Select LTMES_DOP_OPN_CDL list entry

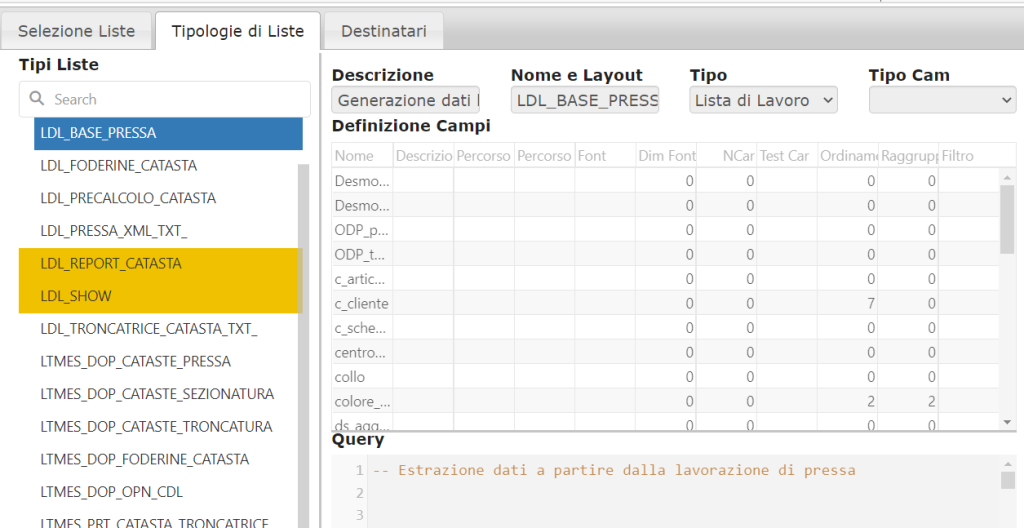111,492
